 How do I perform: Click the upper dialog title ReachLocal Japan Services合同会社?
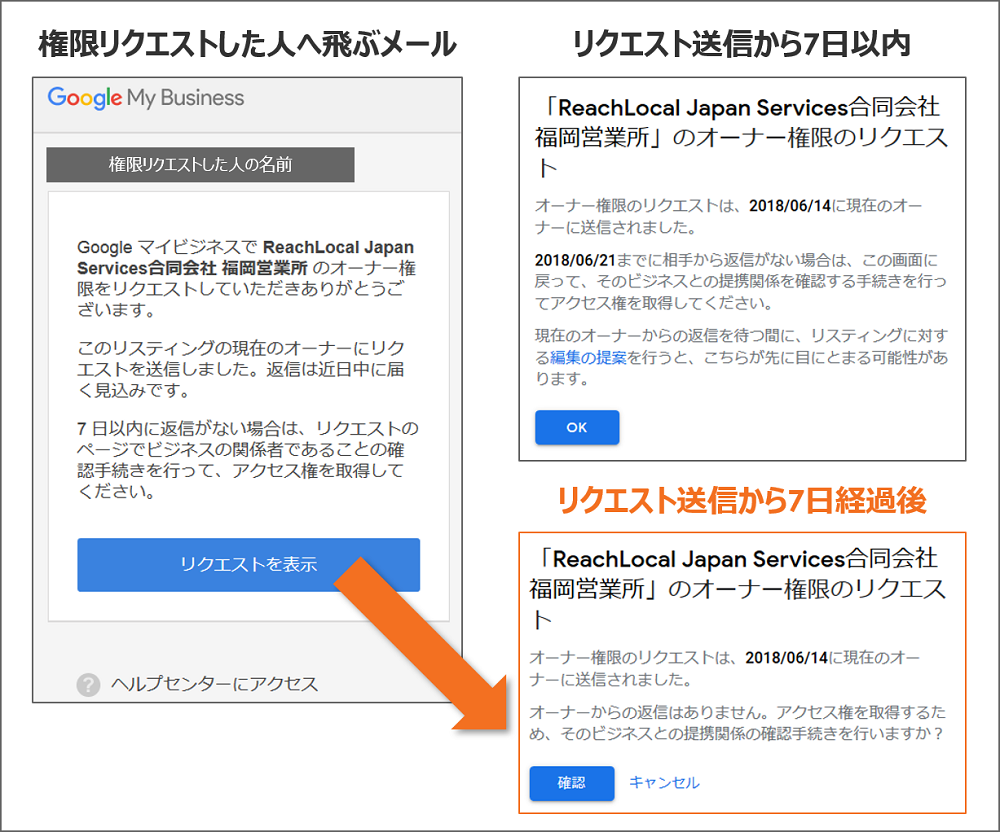[x=742, y=137]
